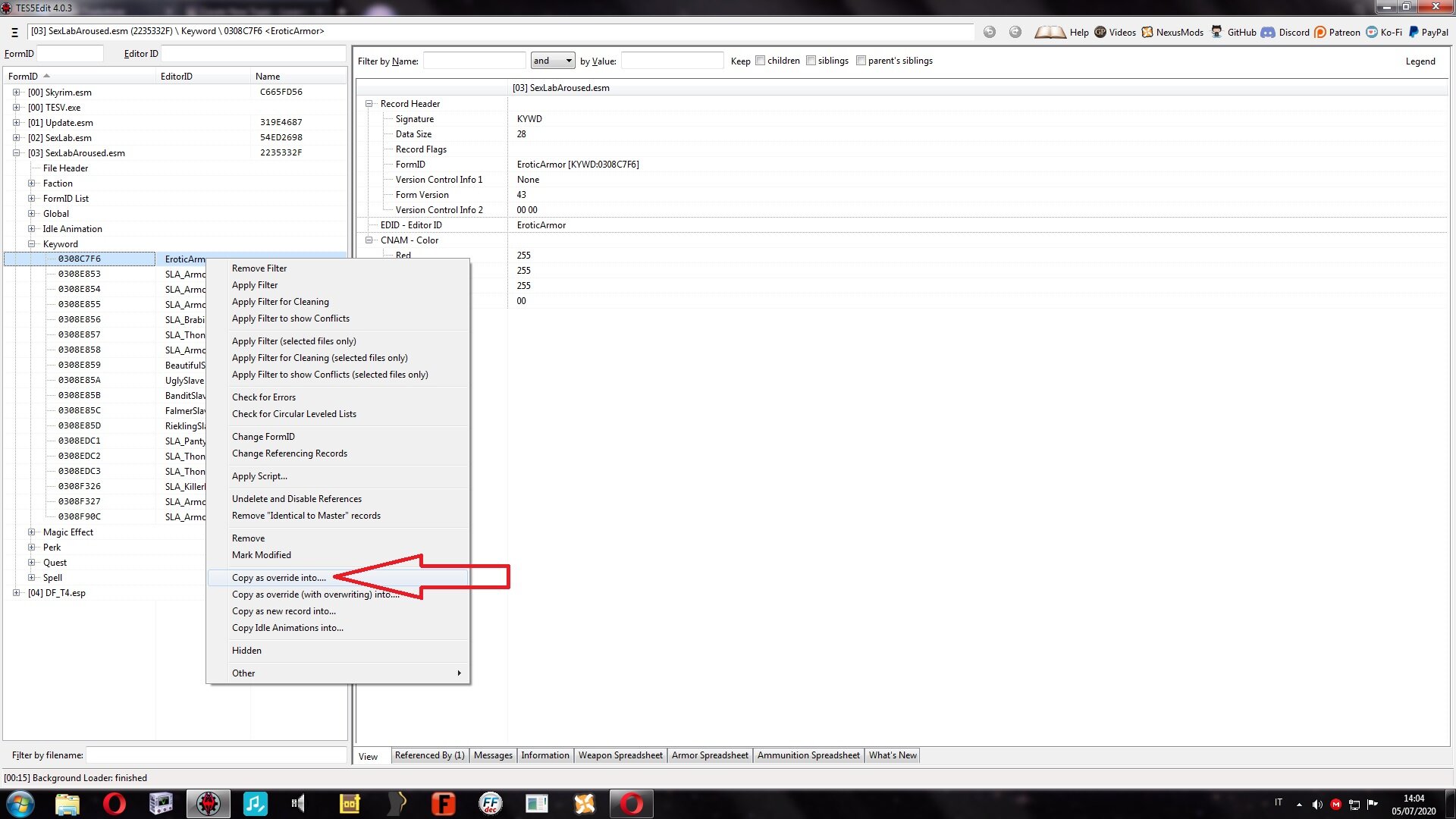1456x819 pixels.
Task: Open the Patreon link
Action: [1337, 32]
